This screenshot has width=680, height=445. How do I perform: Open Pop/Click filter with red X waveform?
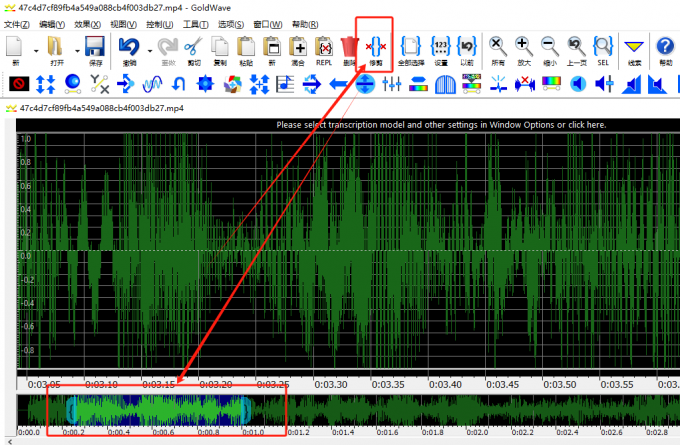[x=525, y=84]
